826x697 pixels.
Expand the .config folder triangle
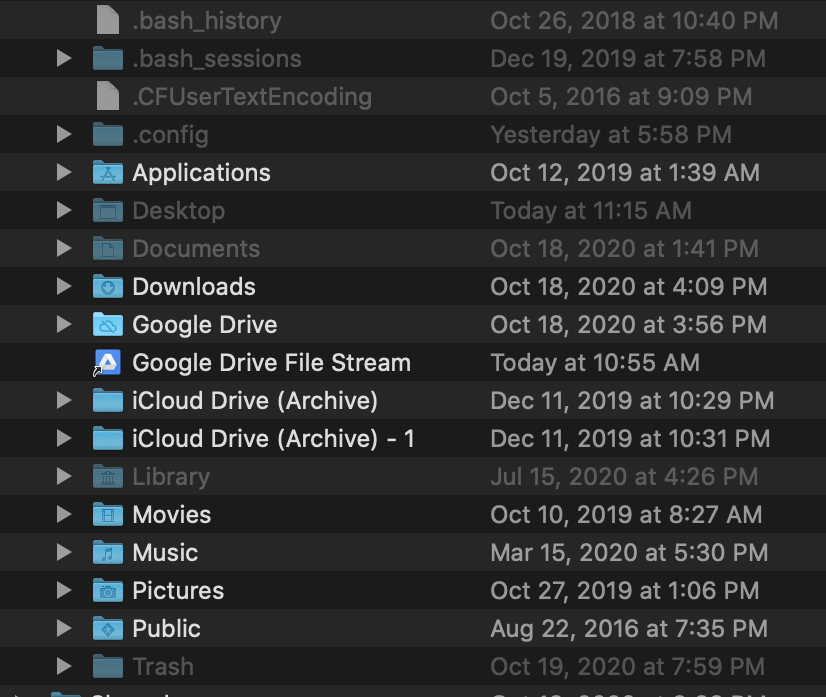64,134
